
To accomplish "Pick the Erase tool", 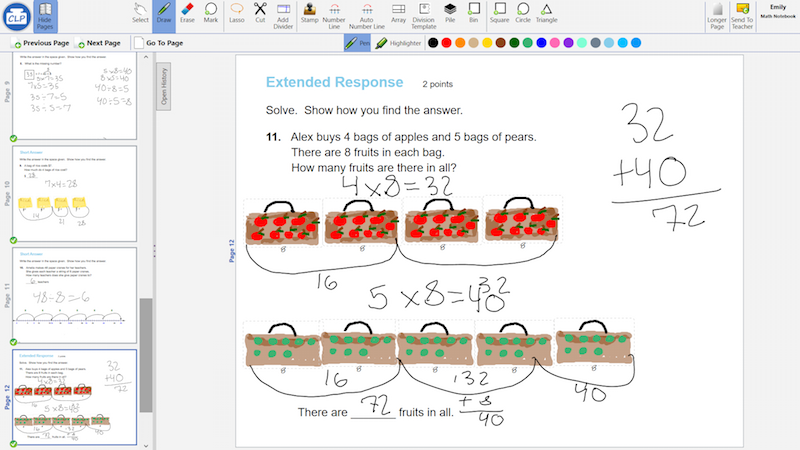I will click(187, 13).
